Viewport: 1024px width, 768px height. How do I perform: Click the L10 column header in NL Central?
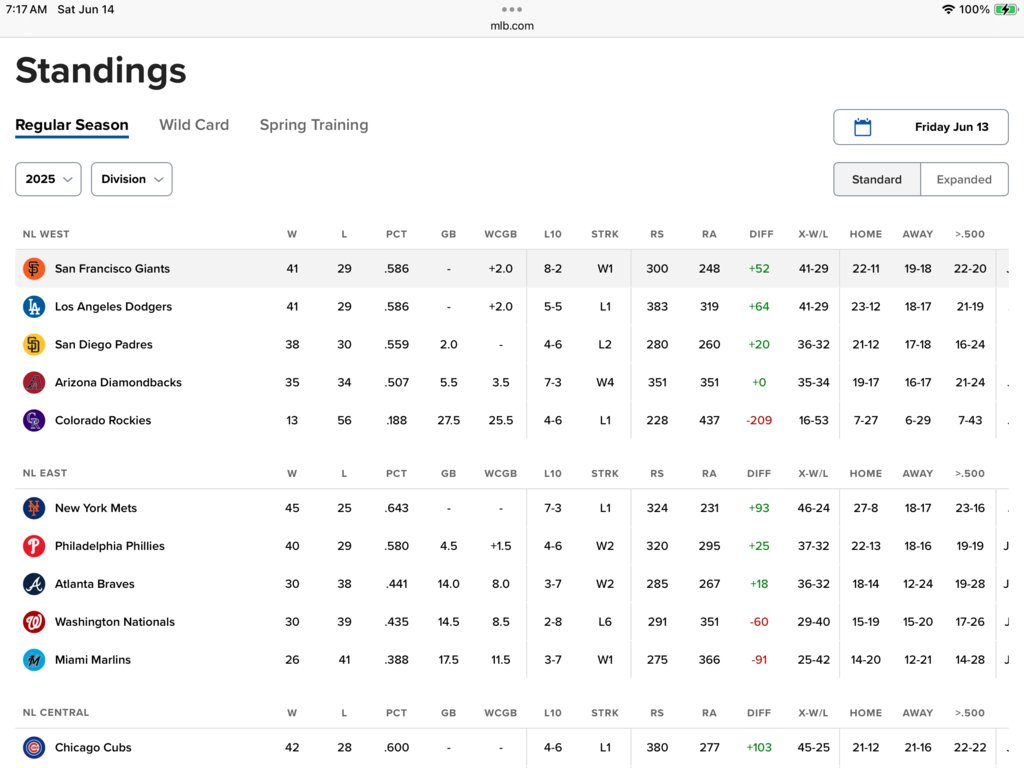pyautogui.click(x=552, y=712)
